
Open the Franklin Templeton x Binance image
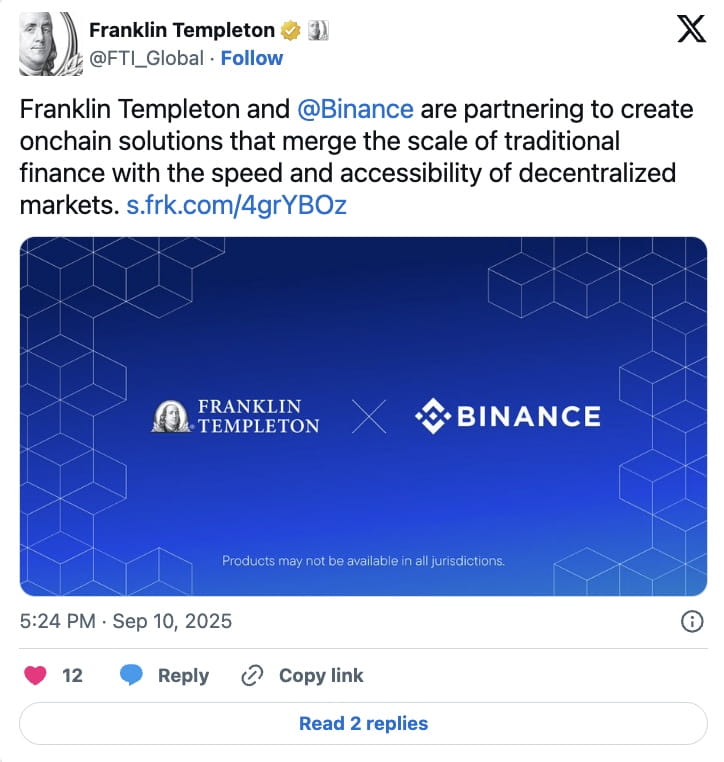point(363,416)
